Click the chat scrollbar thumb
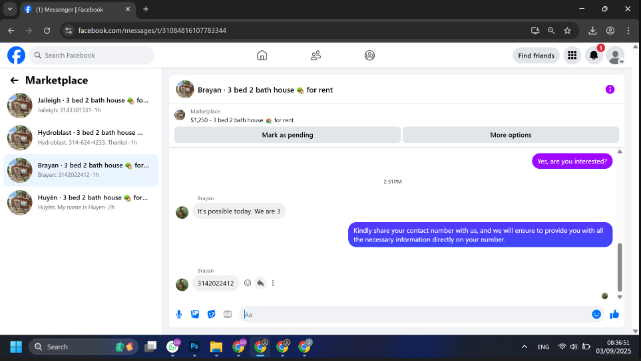 (x=620, y=267)
